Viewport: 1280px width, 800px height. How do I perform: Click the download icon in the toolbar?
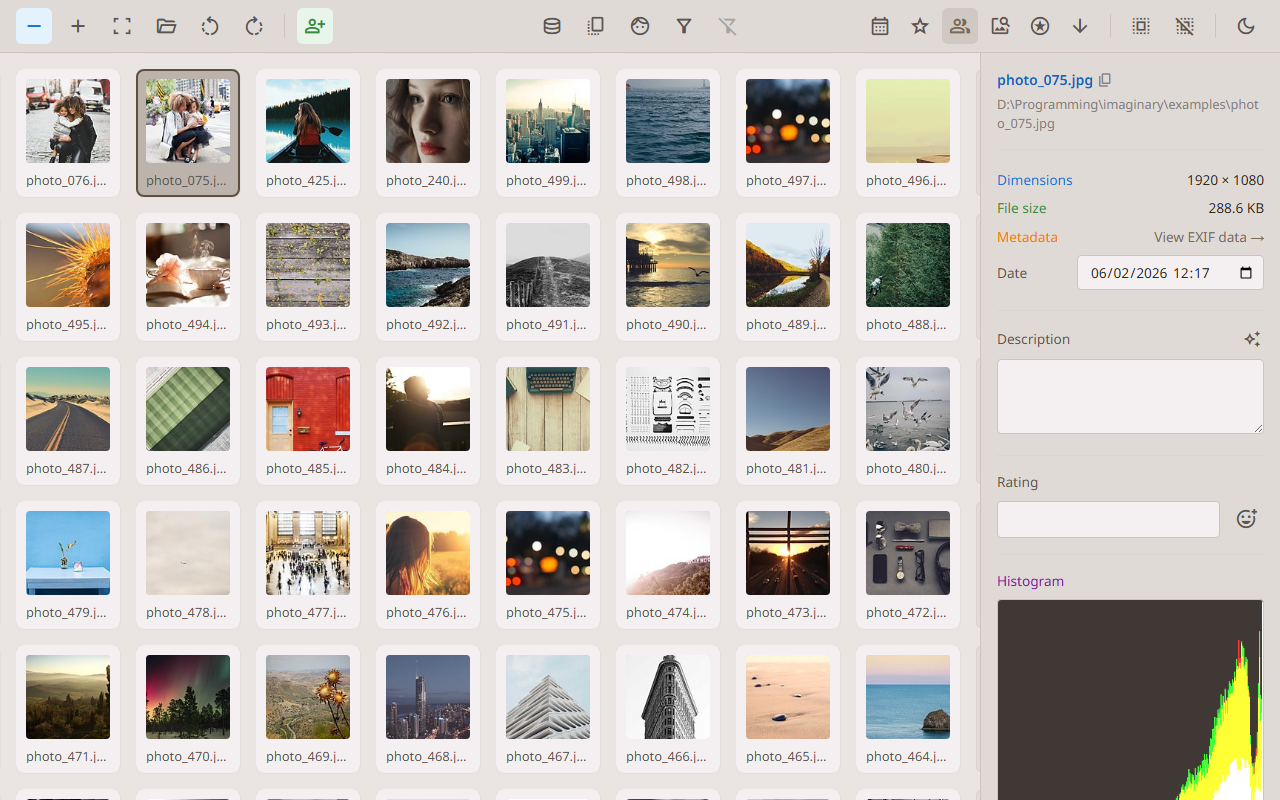[1080, 26]
